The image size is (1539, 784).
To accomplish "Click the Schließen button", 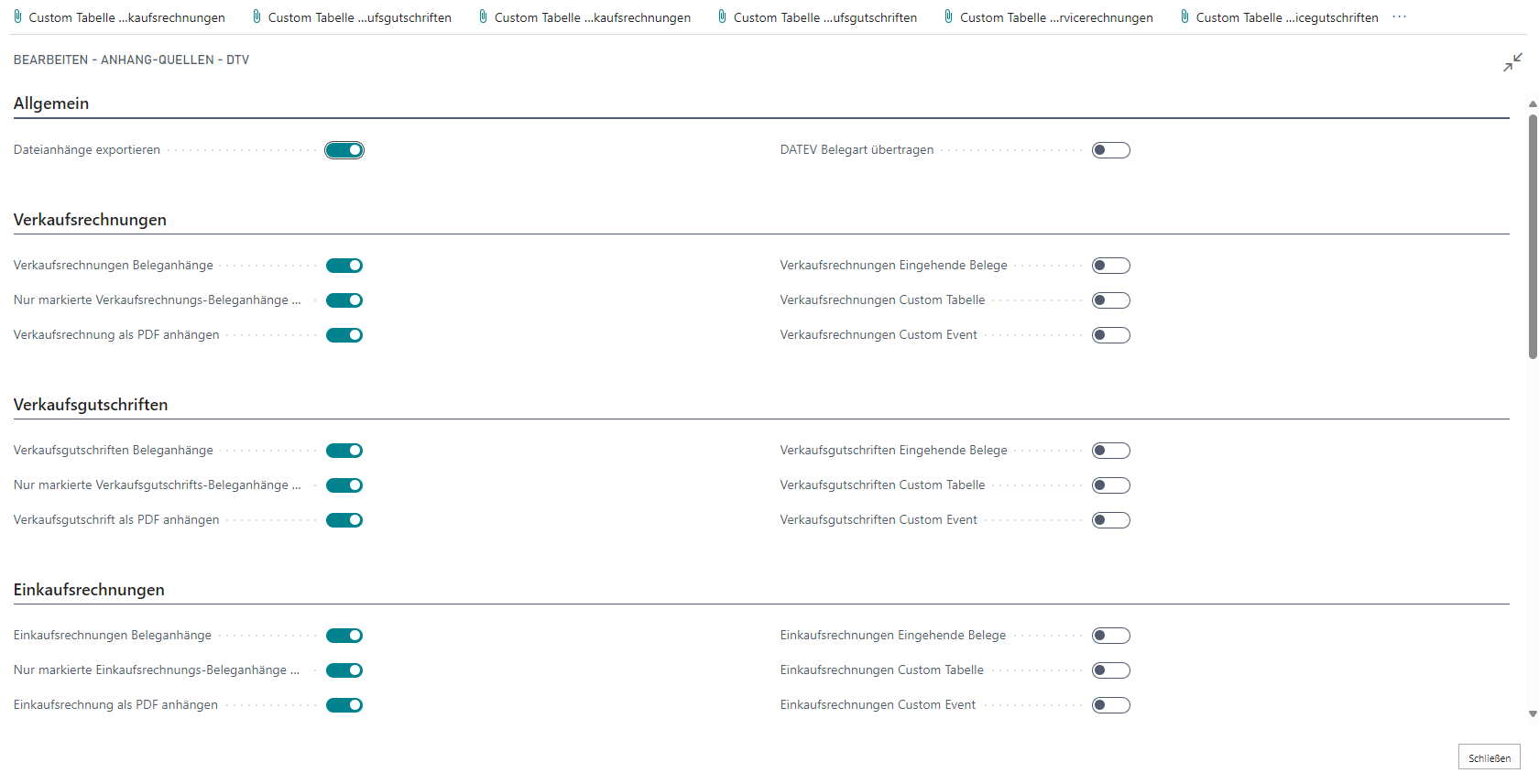I will click(x=1489, y=757).
